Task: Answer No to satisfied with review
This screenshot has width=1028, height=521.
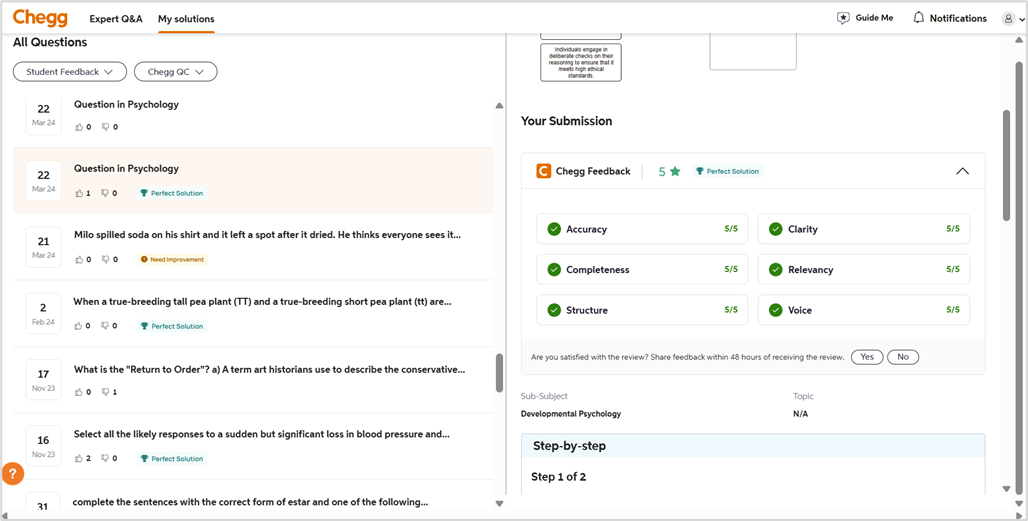Action: point(903,357)
